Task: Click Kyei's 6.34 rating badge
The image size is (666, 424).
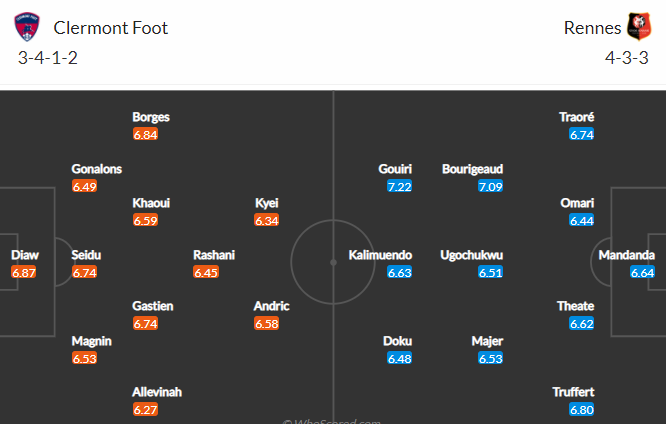Action: (x=266, y=220)
